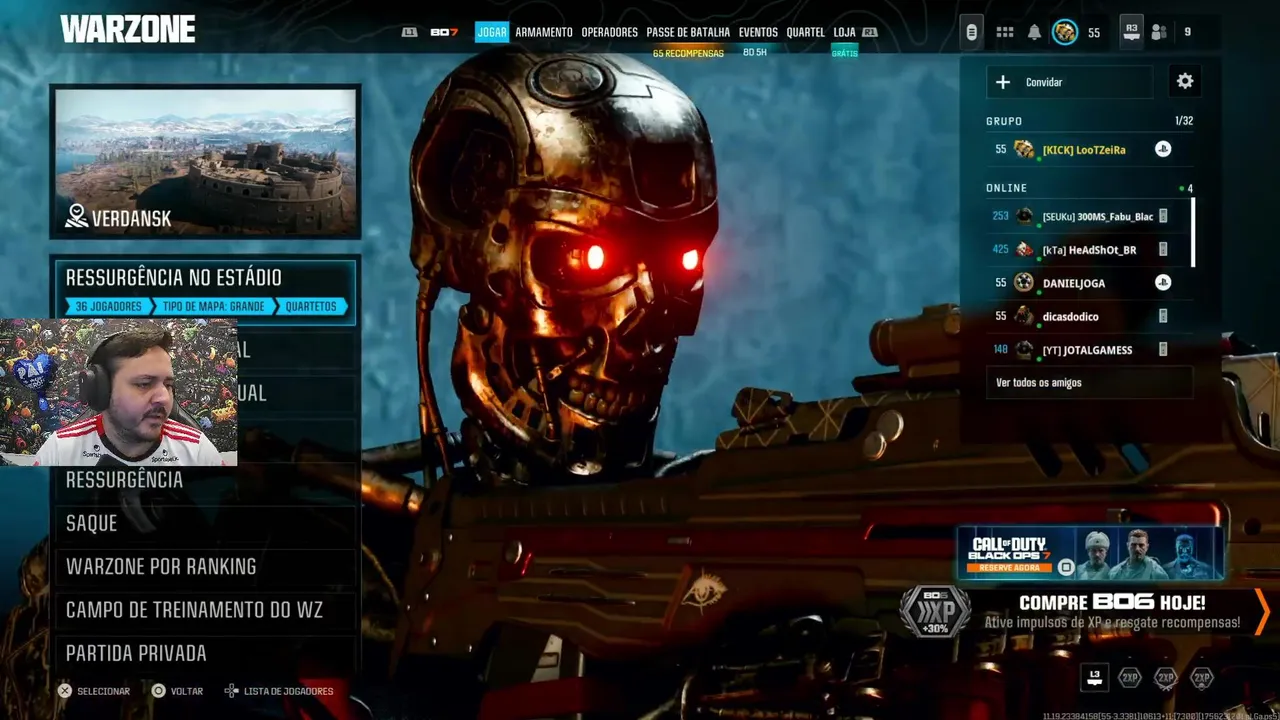Open the notifications bell icon

point(1034,32)
